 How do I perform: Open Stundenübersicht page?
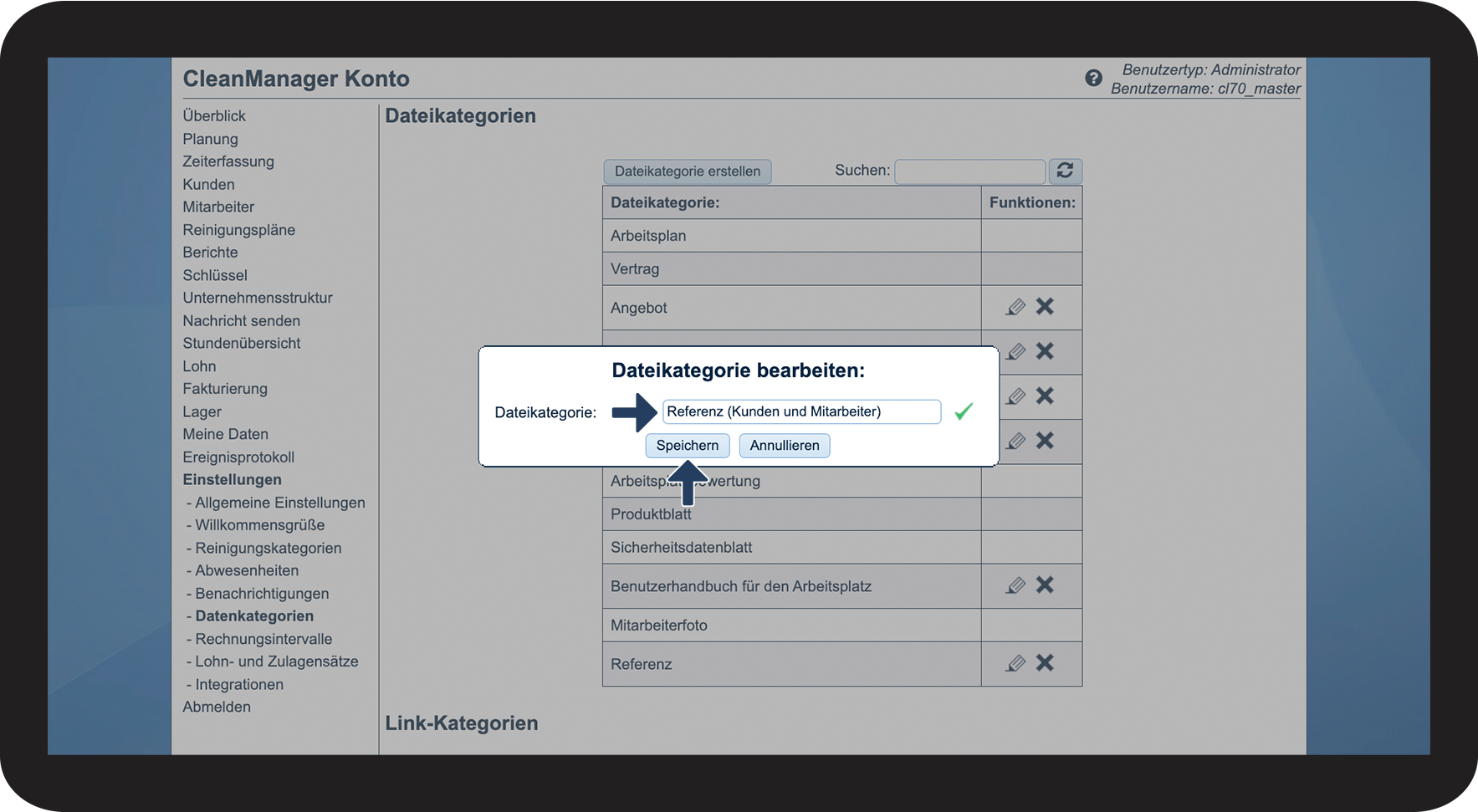242,343
